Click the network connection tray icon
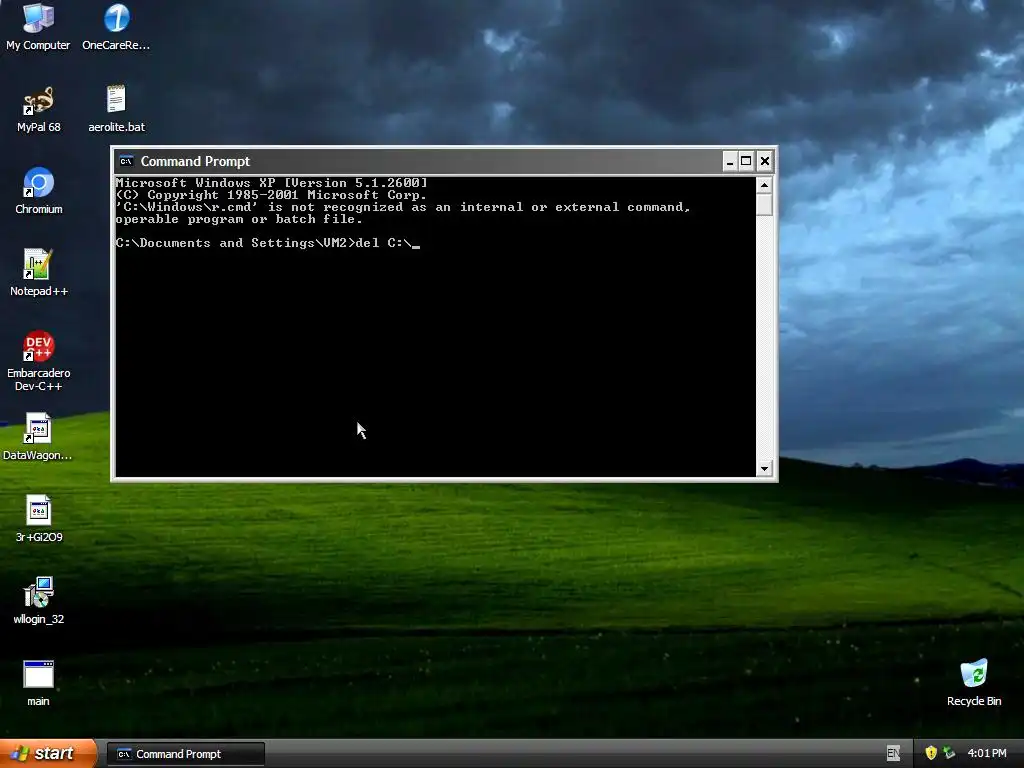Viewport: 1024px width, 768px height. pyautogui.click(x=949, y=753)
